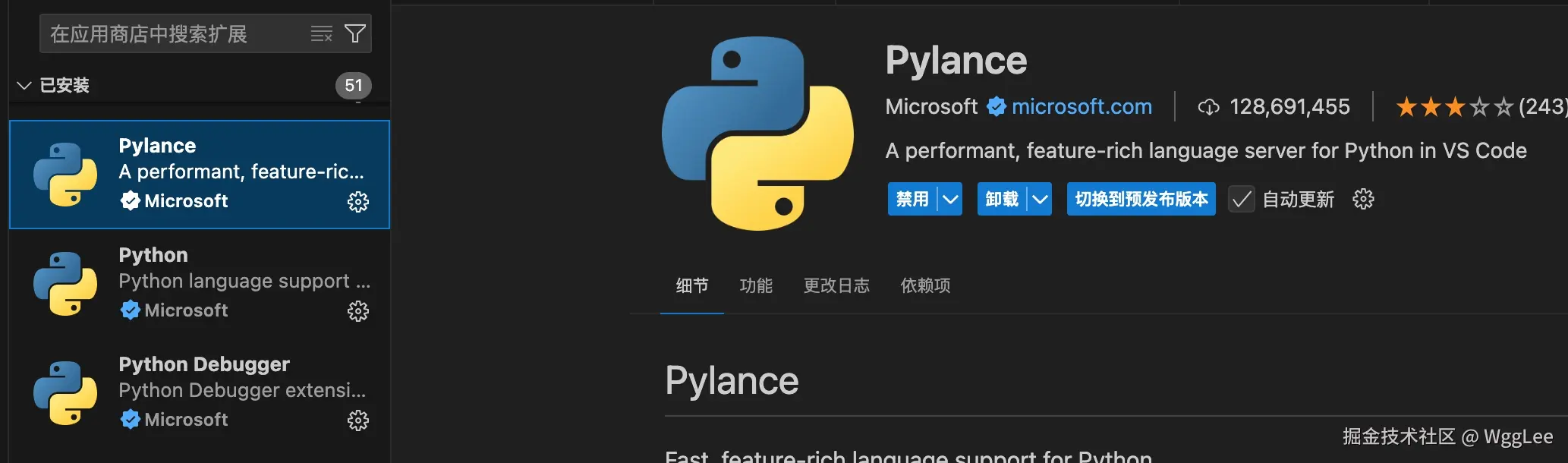The height and width of the screenshot is (463, 1568).
Task: Select Pylance extension icon in installed list
Action: tap(65, 174)
